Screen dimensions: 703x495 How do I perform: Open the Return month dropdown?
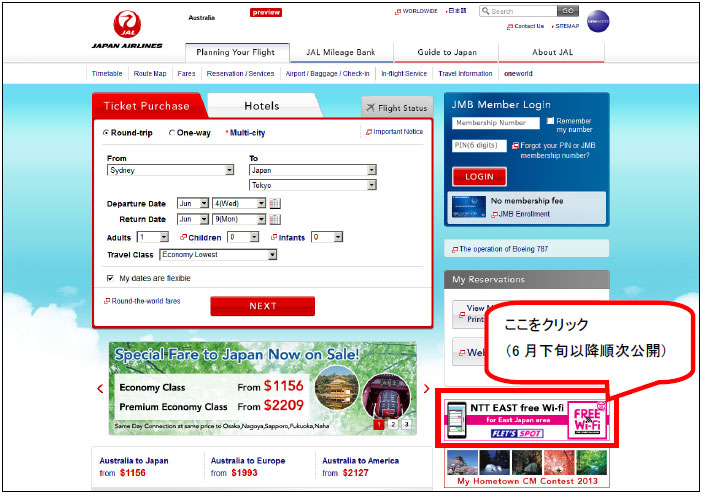[x=193, y=219]
